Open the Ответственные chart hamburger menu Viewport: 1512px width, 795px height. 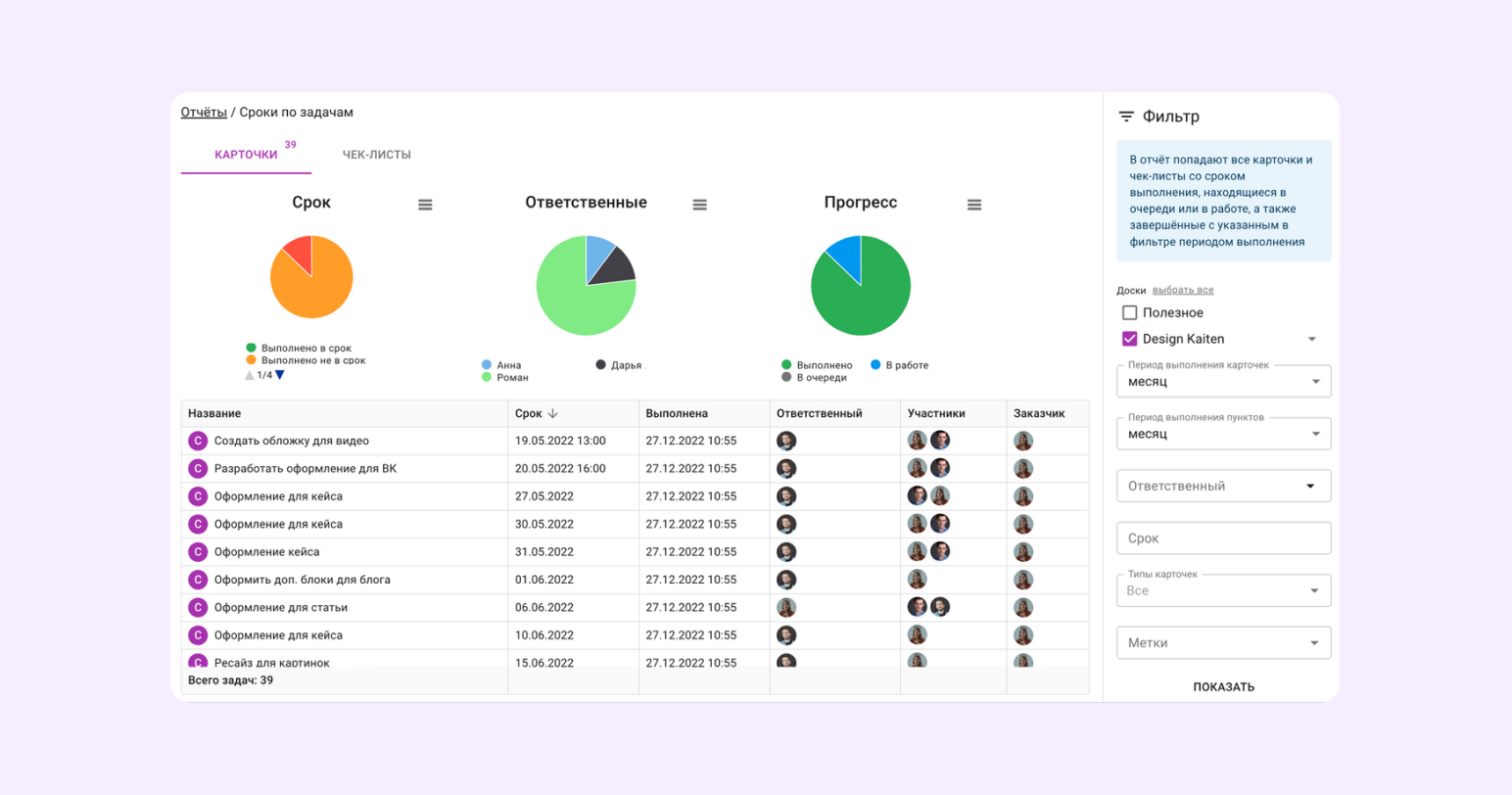(x=699, y=205)
